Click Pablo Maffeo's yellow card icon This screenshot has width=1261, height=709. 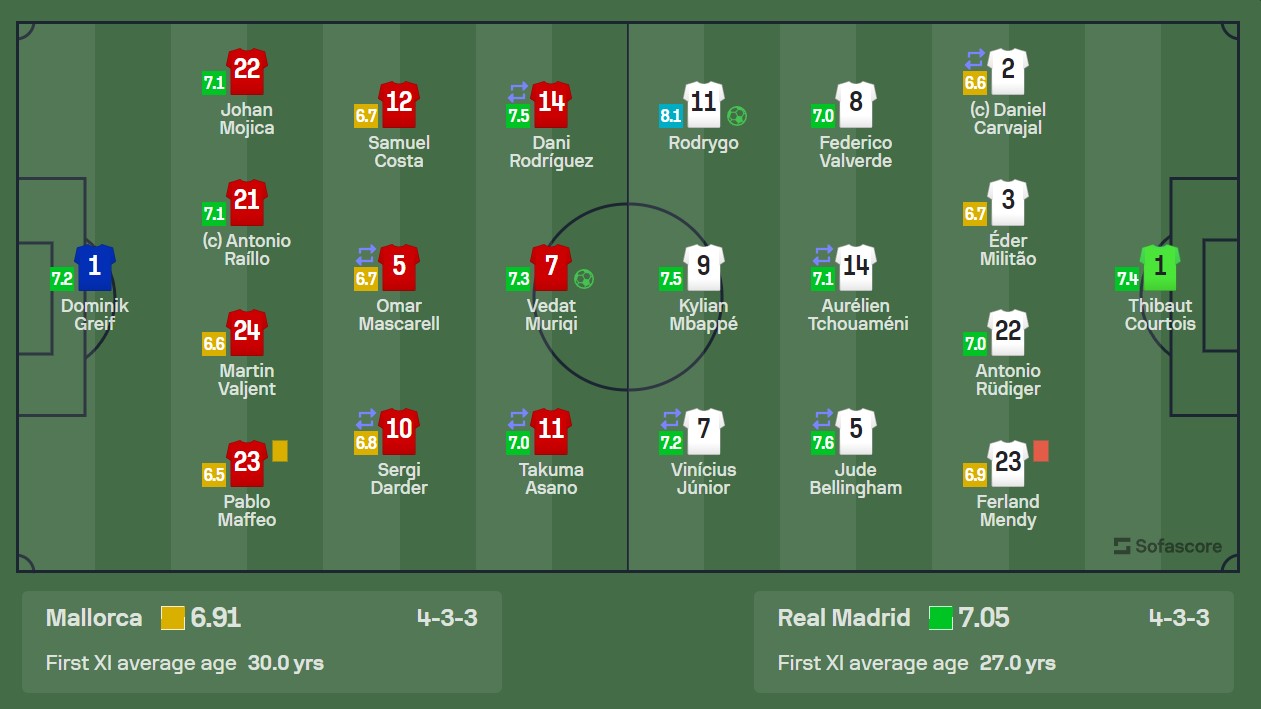coord(280,451)
